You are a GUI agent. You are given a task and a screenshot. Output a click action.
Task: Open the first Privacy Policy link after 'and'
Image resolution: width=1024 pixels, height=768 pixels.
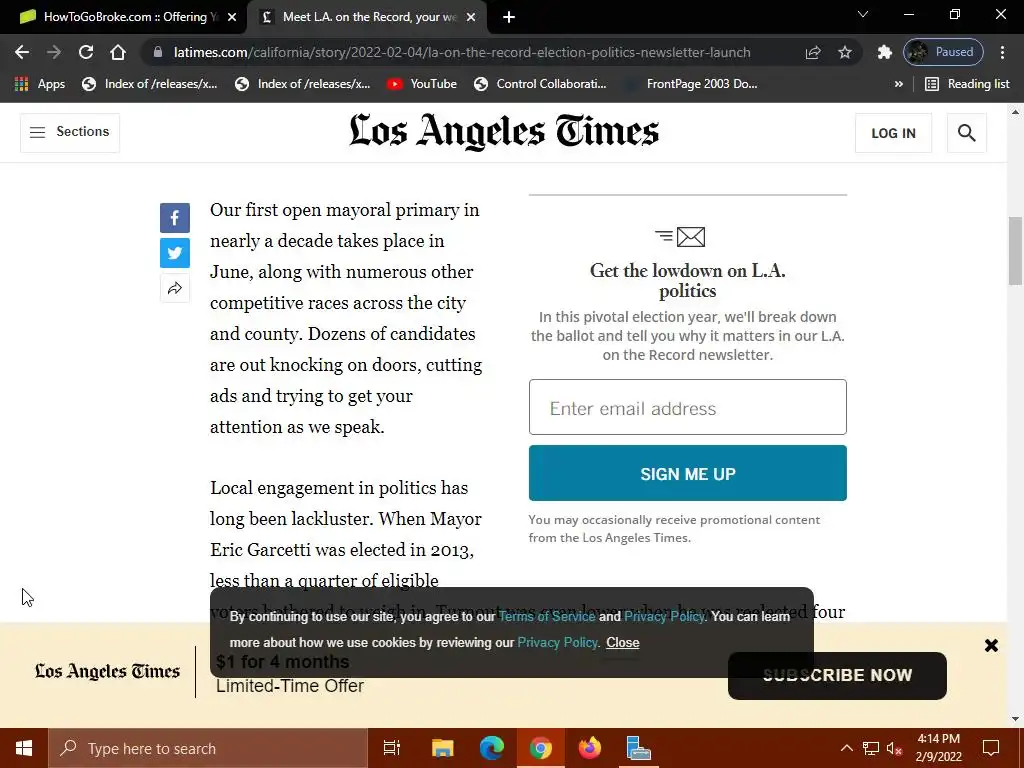(x=664, y=616)
